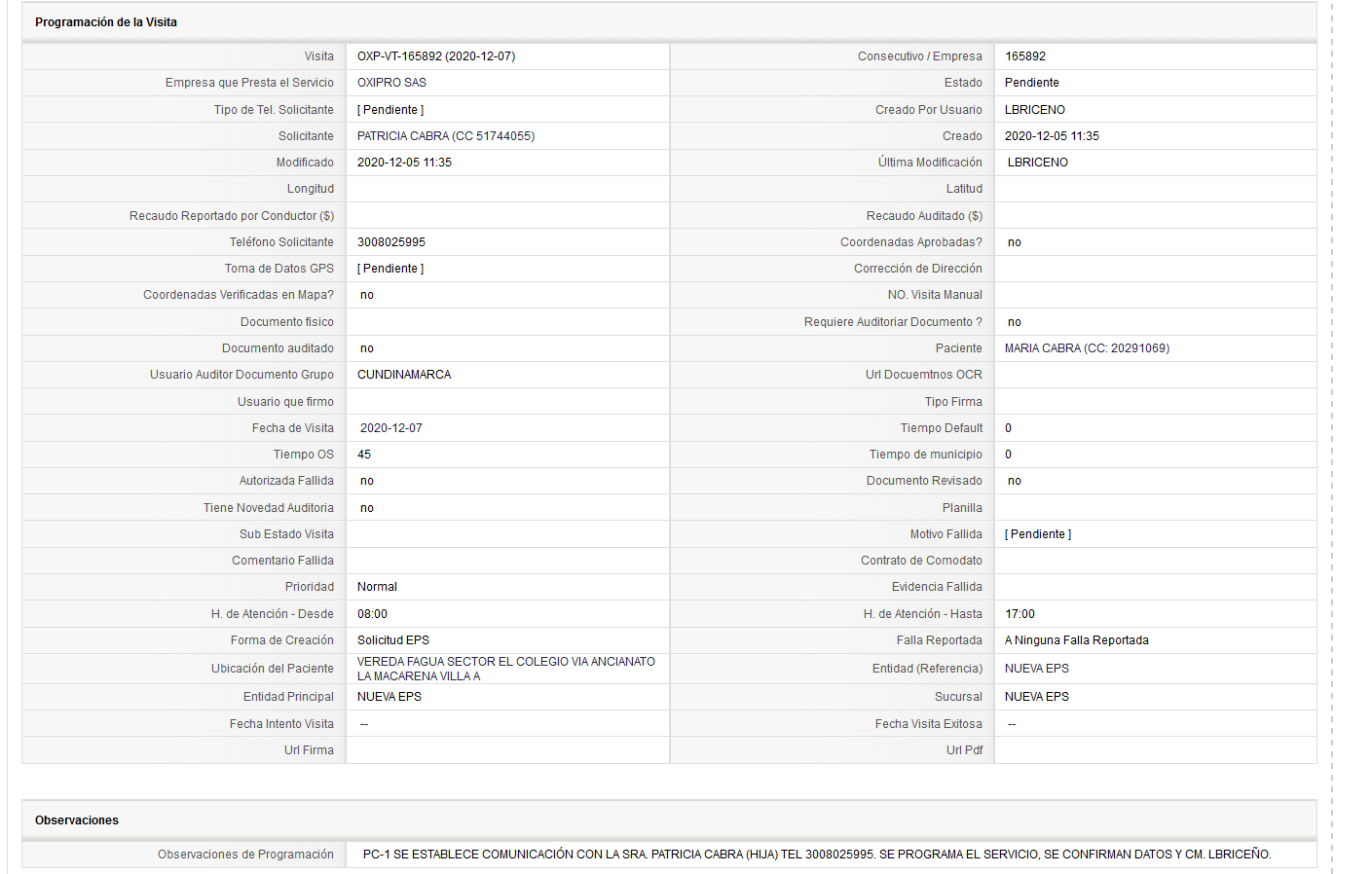Image resolution: width=1372 pixels, height=874 pixels.
Task: Click attention end time 17:00
Action: click(1020, 614)
